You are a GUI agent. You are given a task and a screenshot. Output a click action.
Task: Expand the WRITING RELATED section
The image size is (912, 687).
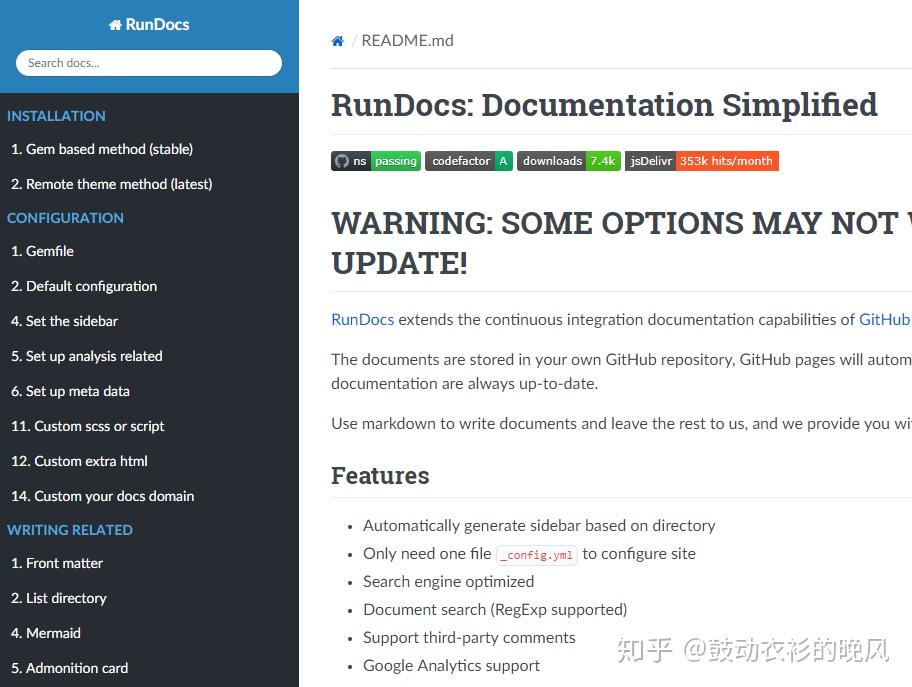(70, 530)
